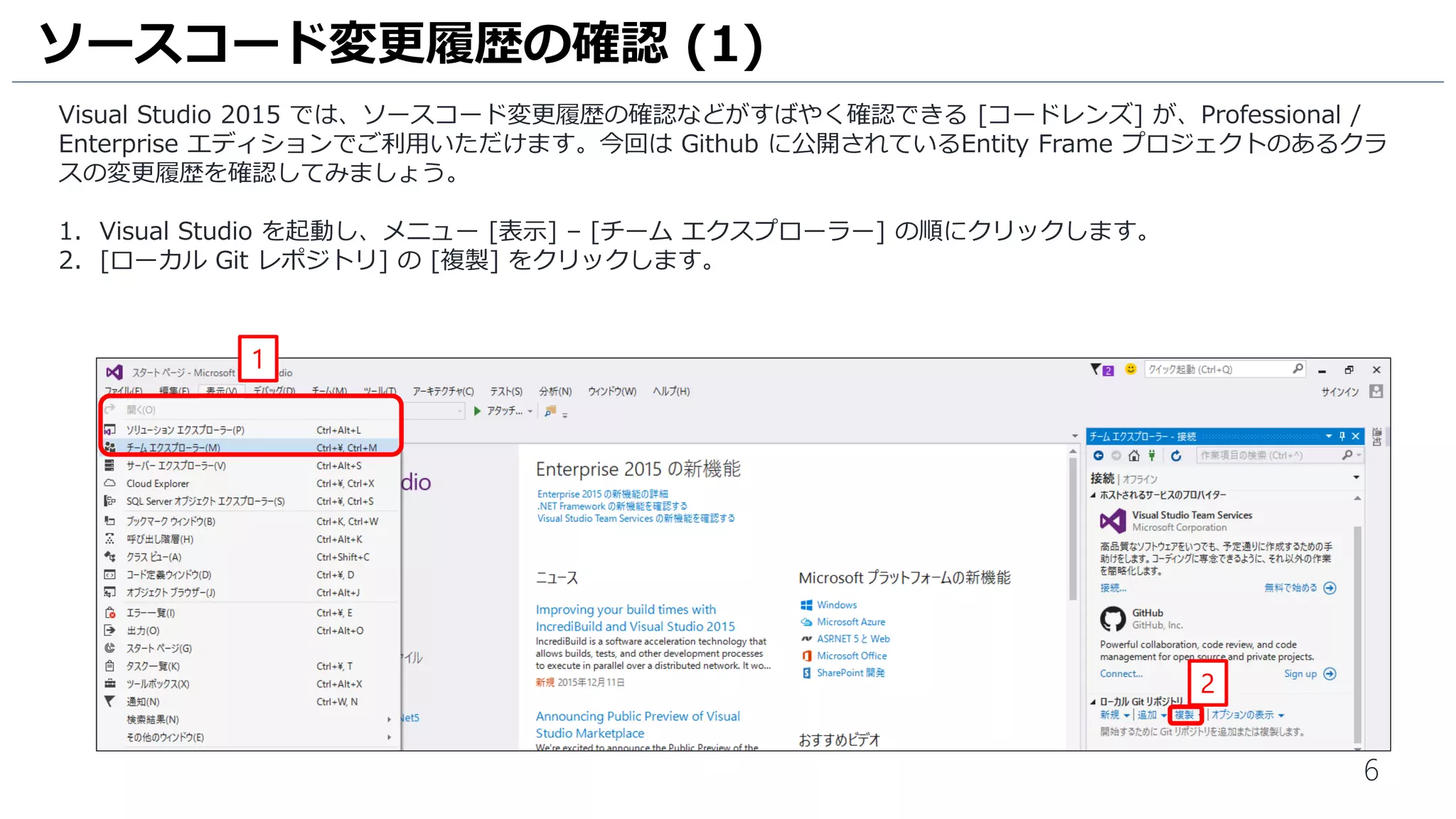This screenshot has height=819, width=1456.
Task: Select ソリューション エクスプローラー menu item
Action: coord(249,430)
